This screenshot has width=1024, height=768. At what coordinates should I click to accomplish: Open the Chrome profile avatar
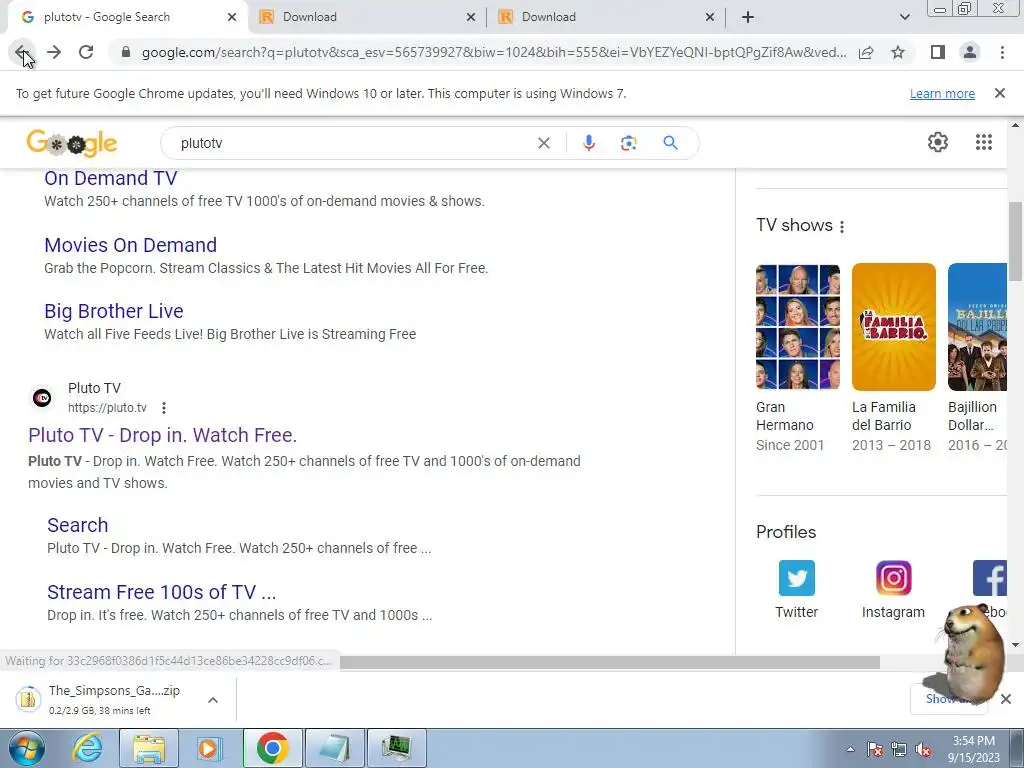970,52
